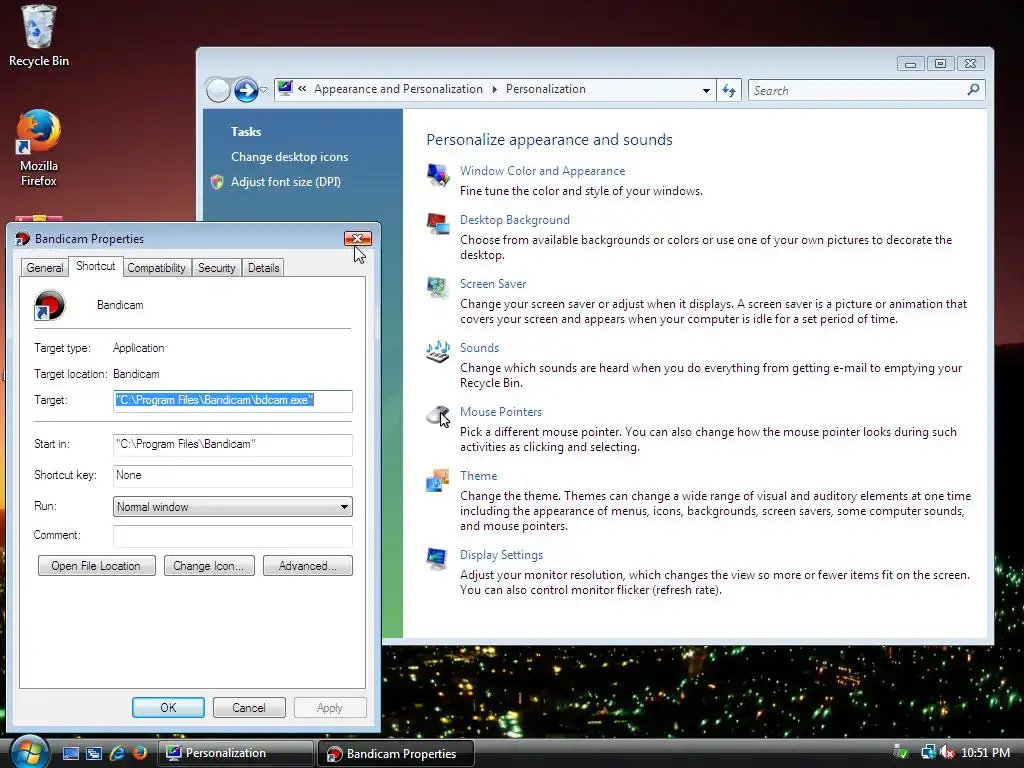Viewport: 1024px width, 768px height.
Task: Click the Comment field
Action: click(x=232, y=536)
